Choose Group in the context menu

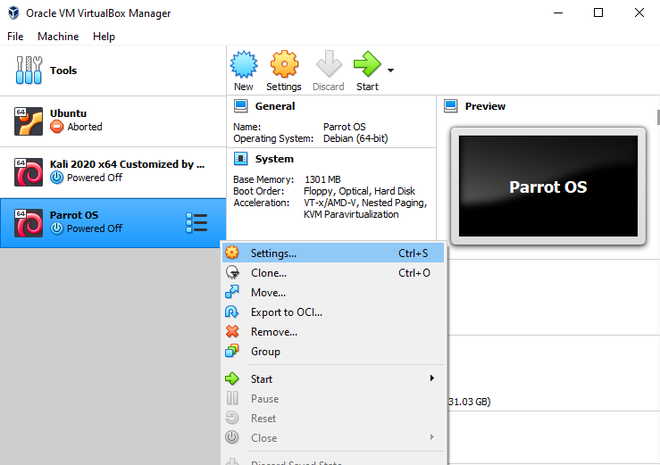point(333,351)
